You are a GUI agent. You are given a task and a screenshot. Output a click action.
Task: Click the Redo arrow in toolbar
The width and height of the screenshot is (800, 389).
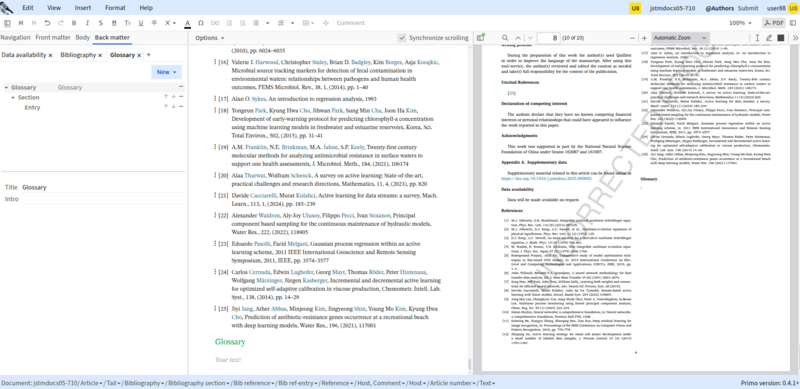coord(61,23)
